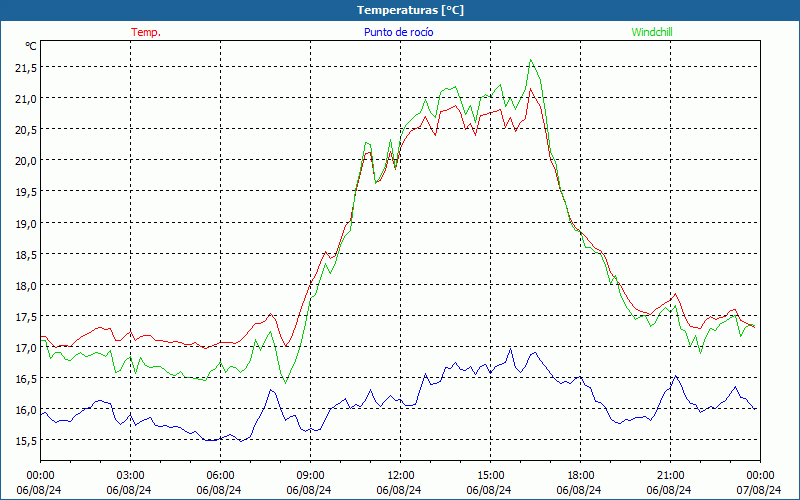Select the 18:00 time axis label
Screen dimensions: 800x500
[580, 475]
